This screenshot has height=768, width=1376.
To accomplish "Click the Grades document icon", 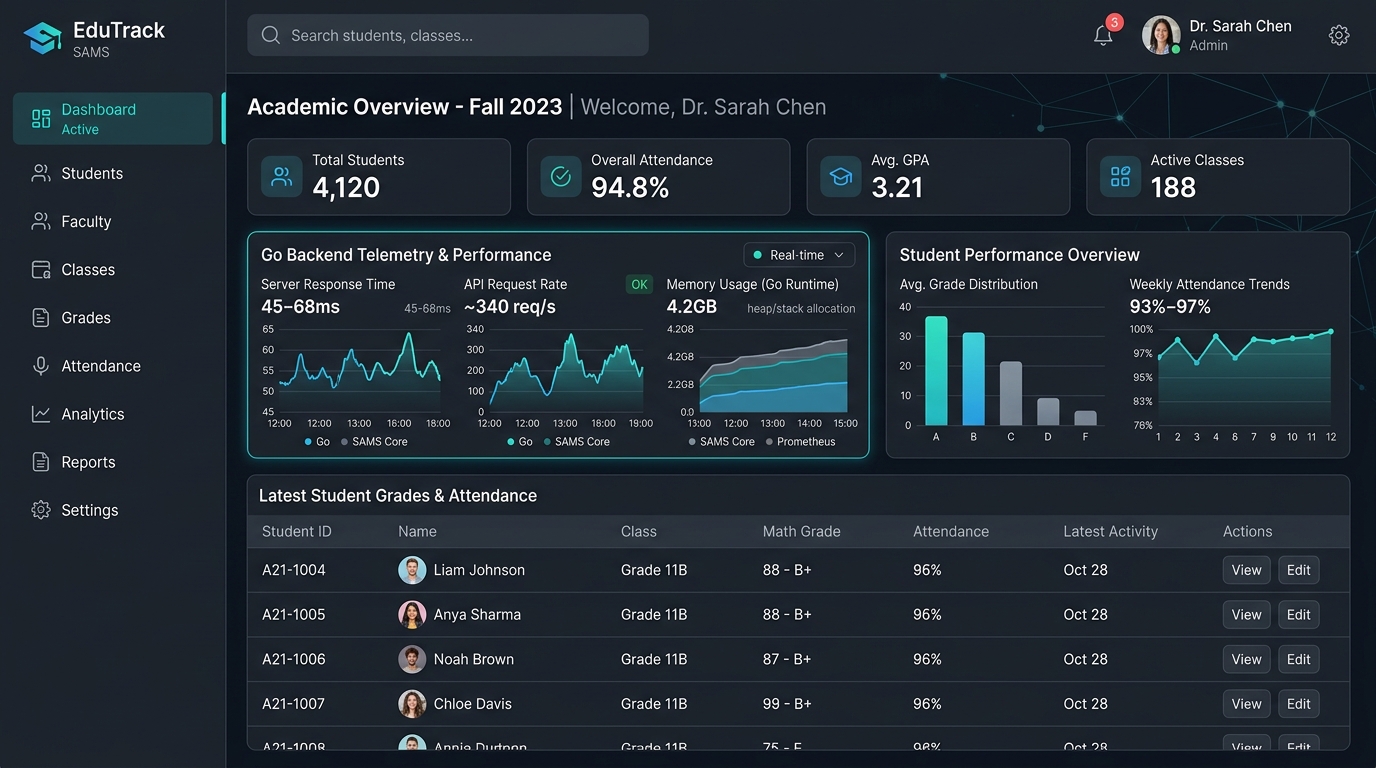I will pyautogui.click(x=41, y=317).
